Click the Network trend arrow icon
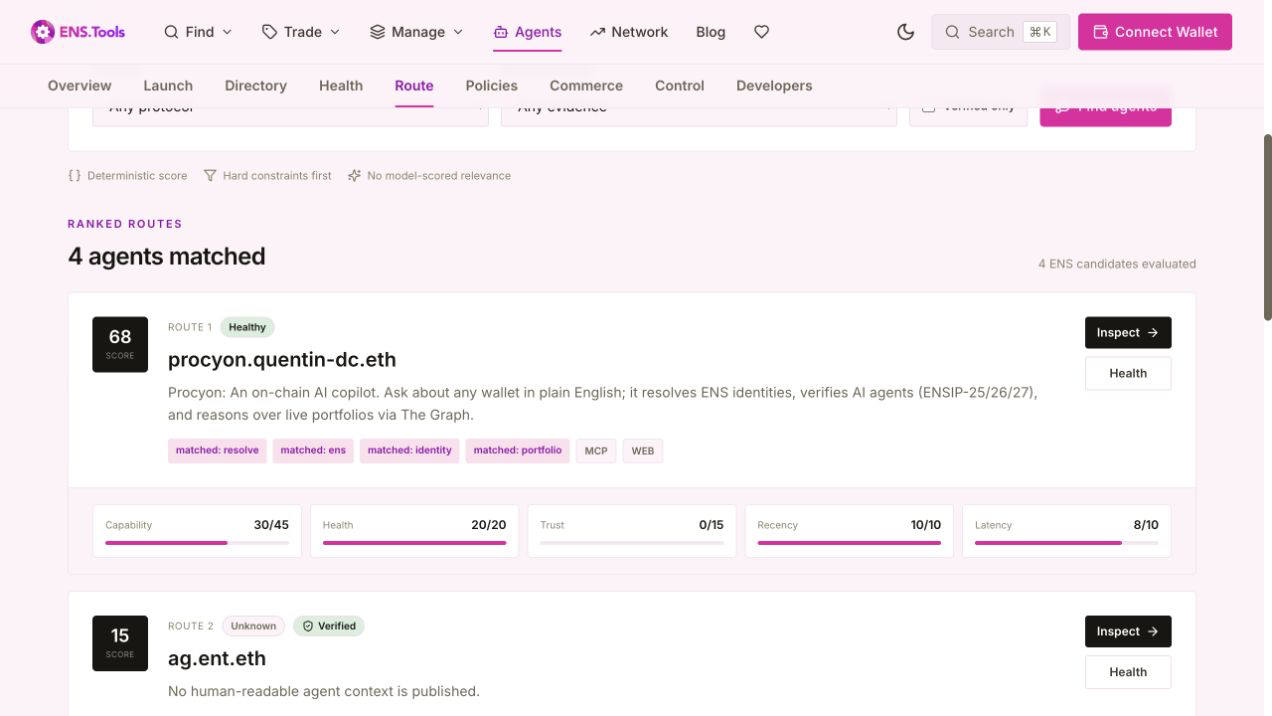1272x716 pixels. tap(598, 32)
